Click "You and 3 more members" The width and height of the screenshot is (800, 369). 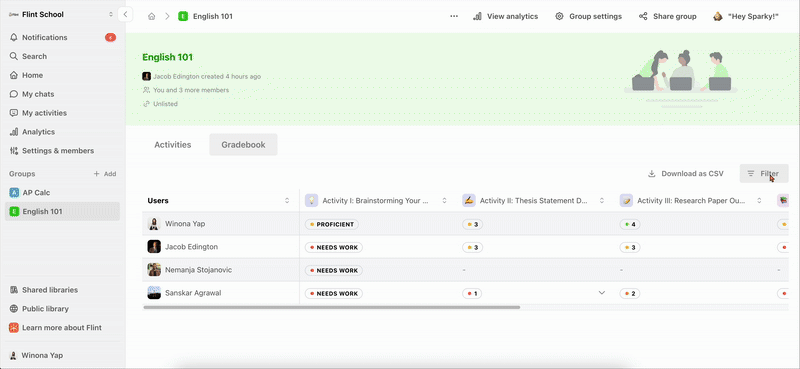191,90
